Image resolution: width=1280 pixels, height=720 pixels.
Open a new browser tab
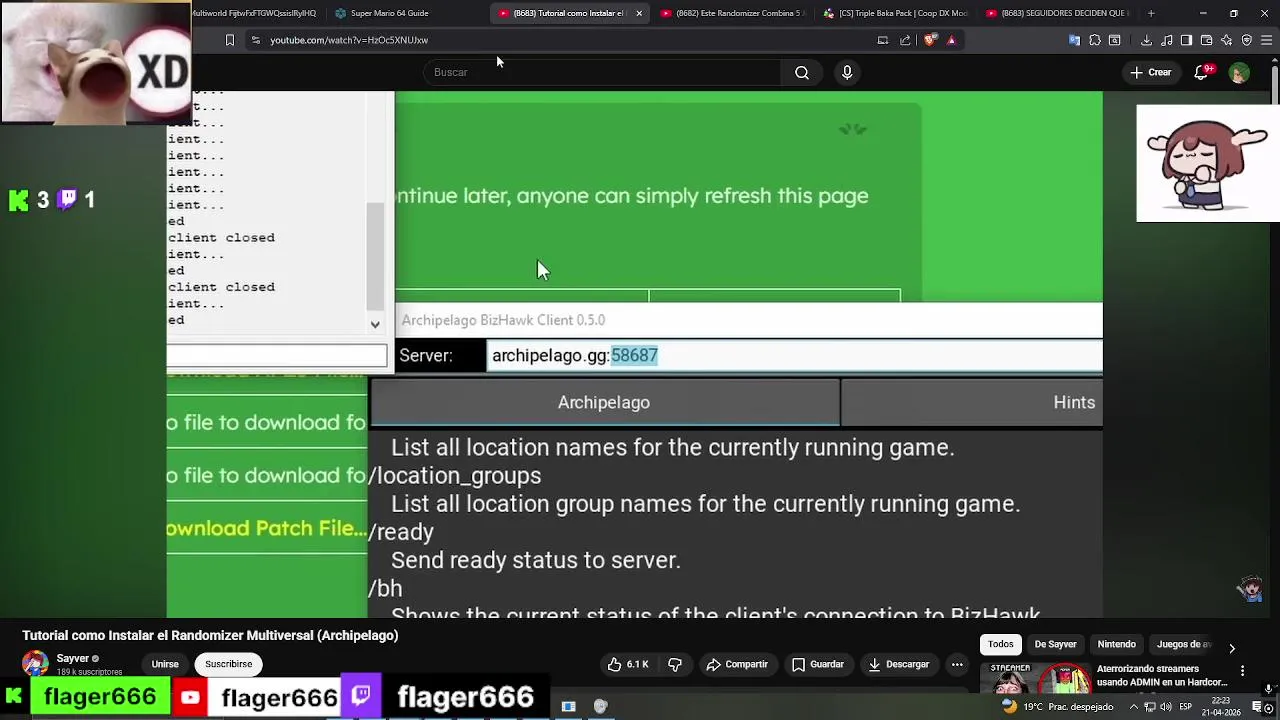(1151, 13)
